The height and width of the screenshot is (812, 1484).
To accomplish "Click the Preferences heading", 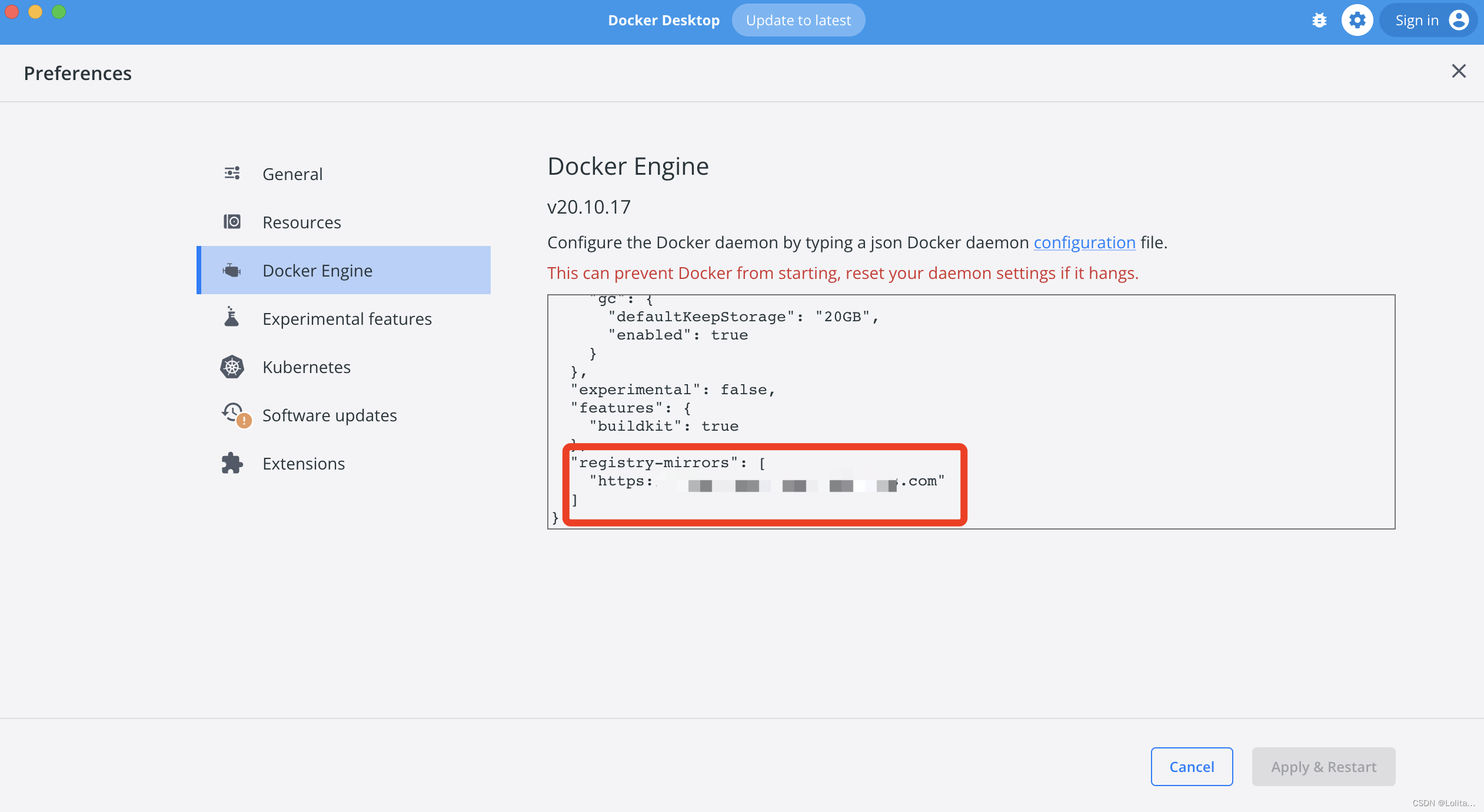I will click(x=78, y=74).
